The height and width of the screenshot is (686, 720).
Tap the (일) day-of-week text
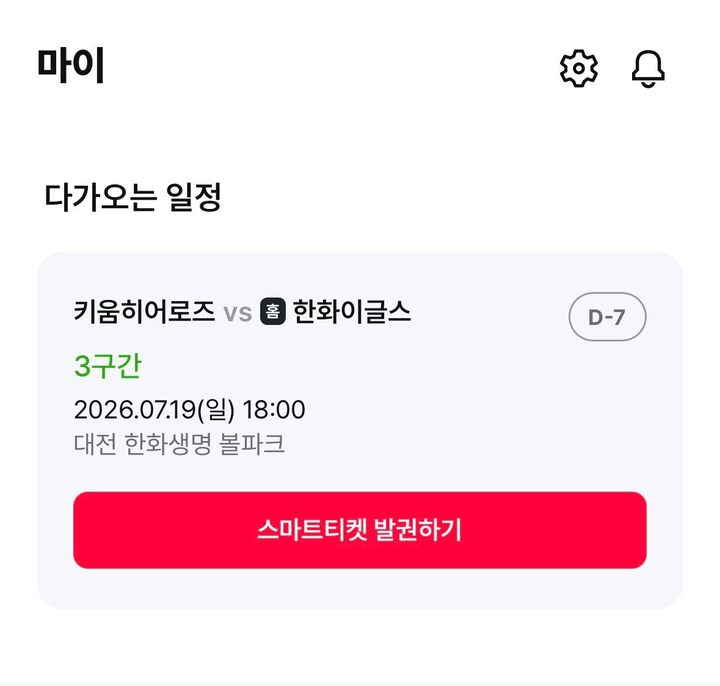(216, 410)
